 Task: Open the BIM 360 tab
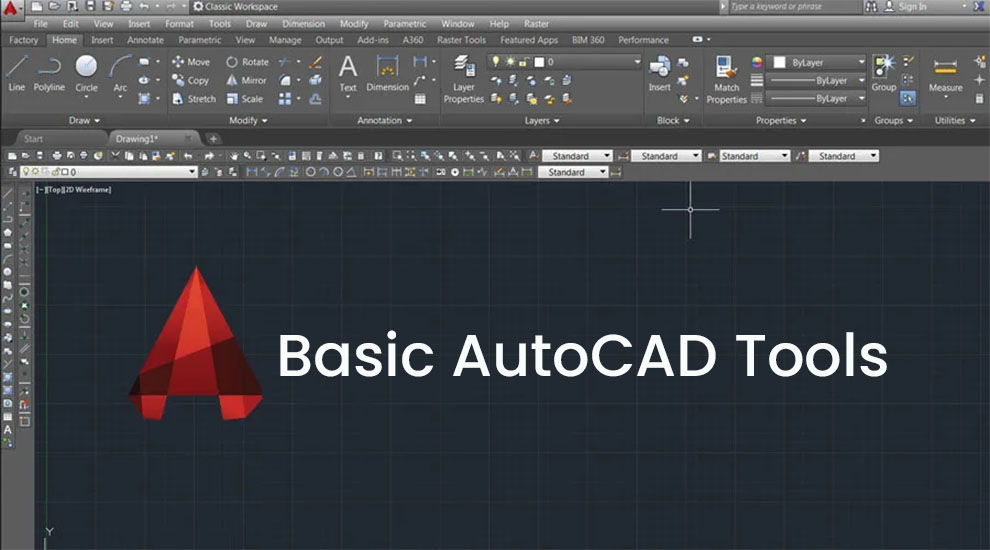coord(588,40)
